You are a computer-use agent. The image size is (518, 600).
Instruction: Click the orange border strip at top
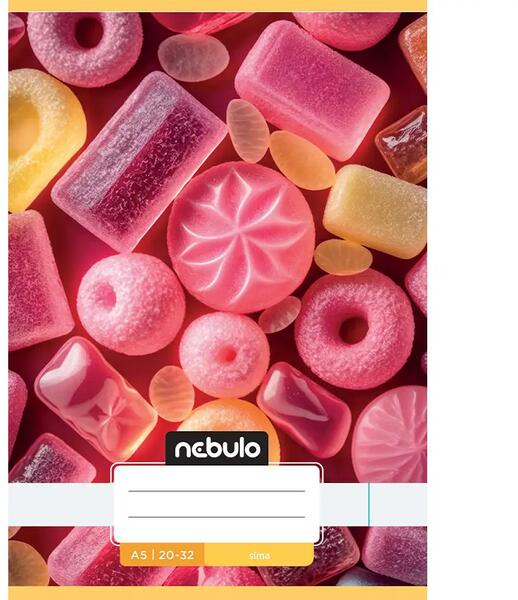[217, 6]
